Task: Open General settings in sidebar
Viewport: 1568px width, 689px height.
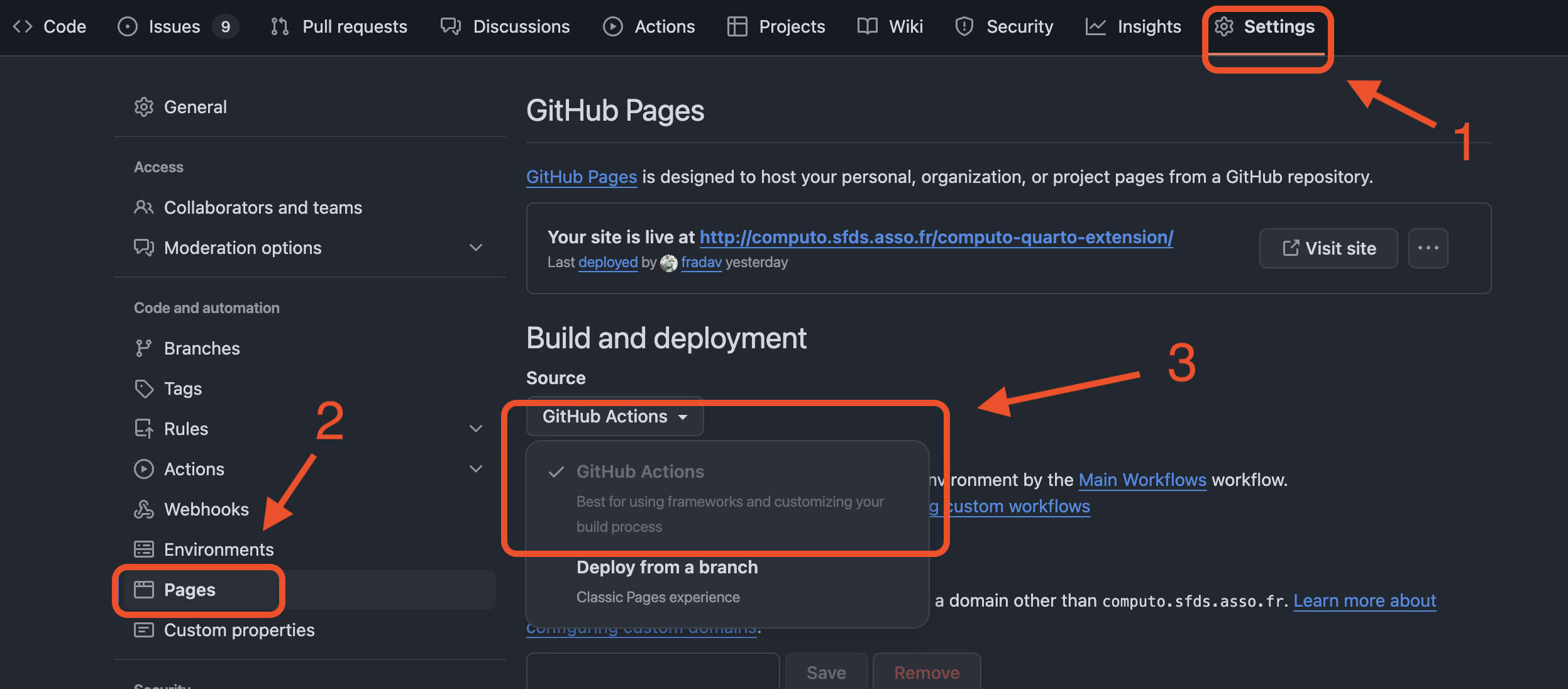Action: [x=310, y=107]
